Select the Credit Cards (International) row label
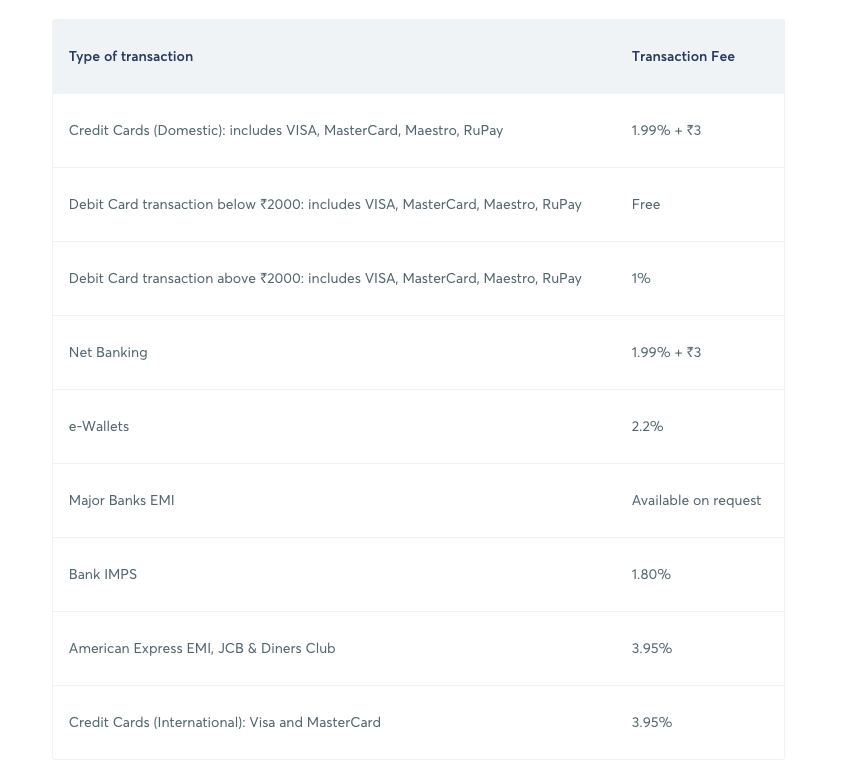 225,723
